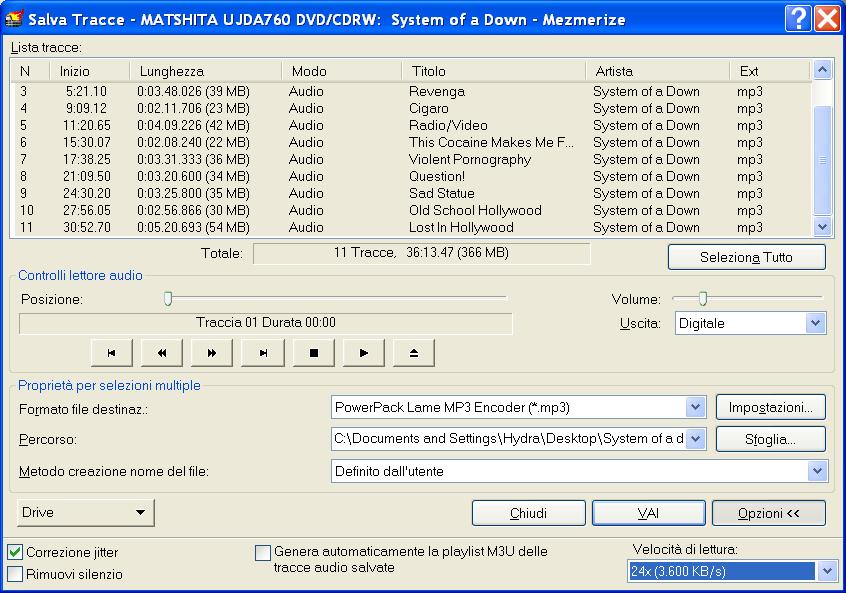This screenshot has height=593, width=846.
Task: Enable the Rimuovi silenzio checkbox
Action: [16, 574]
